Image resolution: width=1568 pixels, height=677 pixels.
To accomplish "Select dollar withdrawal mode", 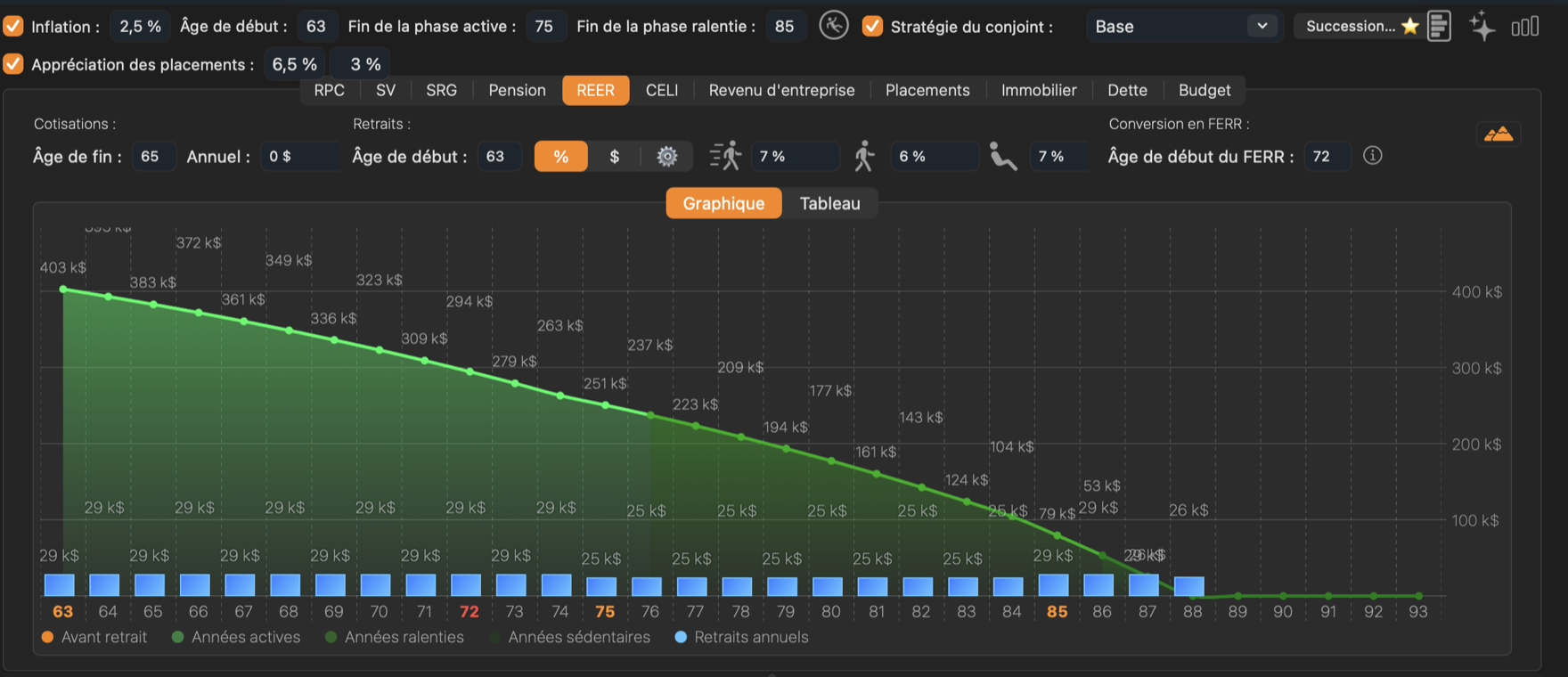I will [614, 157].
